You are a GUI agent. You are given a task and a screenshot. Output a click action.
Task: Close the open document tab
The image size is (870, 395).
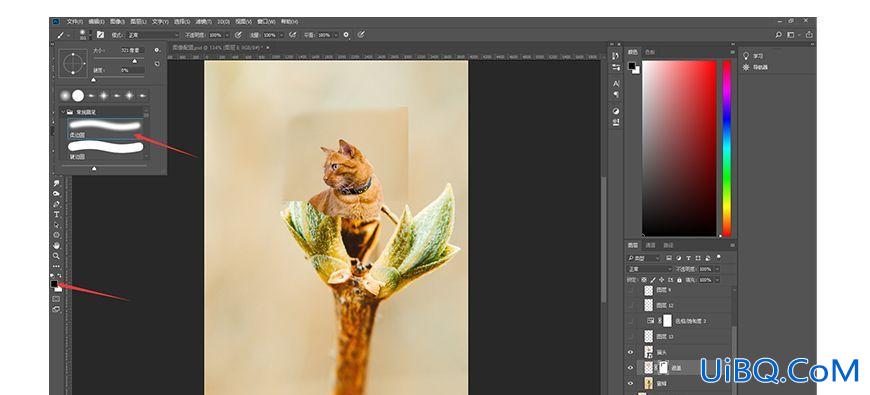(x=268, y=48)
